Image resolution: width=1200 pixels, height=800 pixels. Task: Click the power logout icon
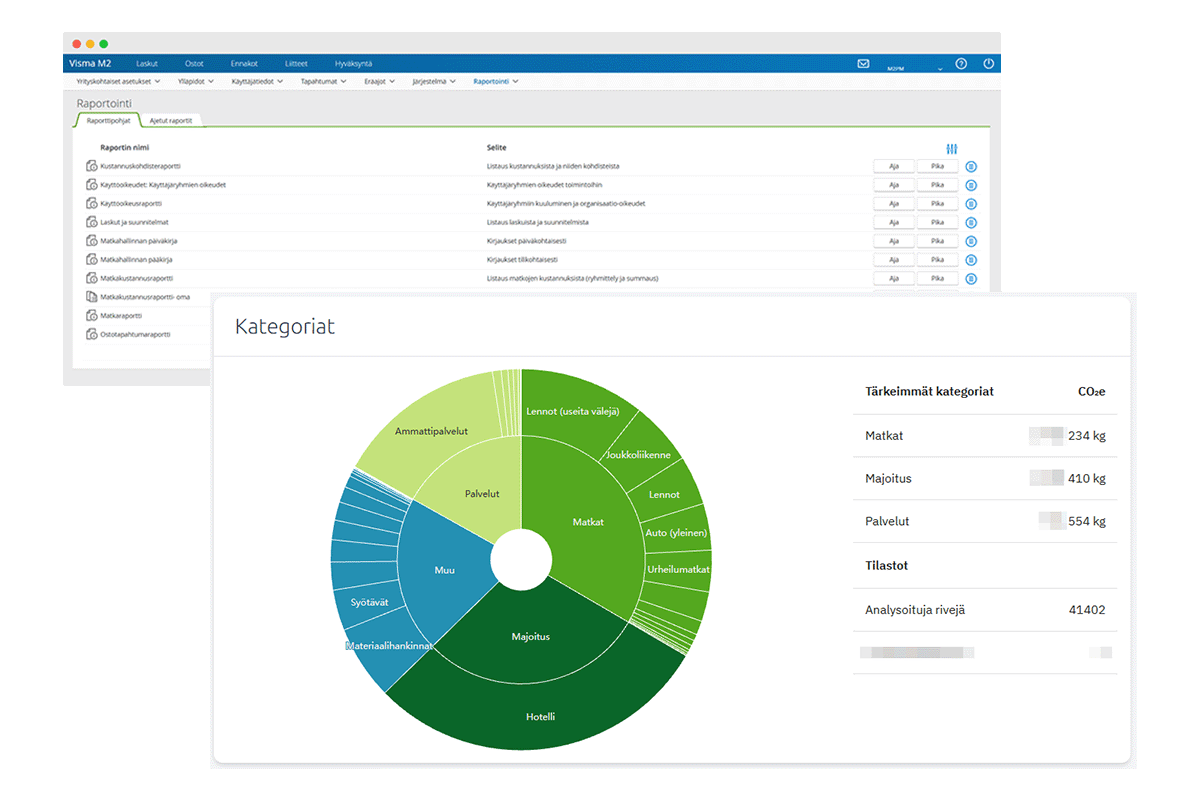pyautogui.click(x=989, y=64)
